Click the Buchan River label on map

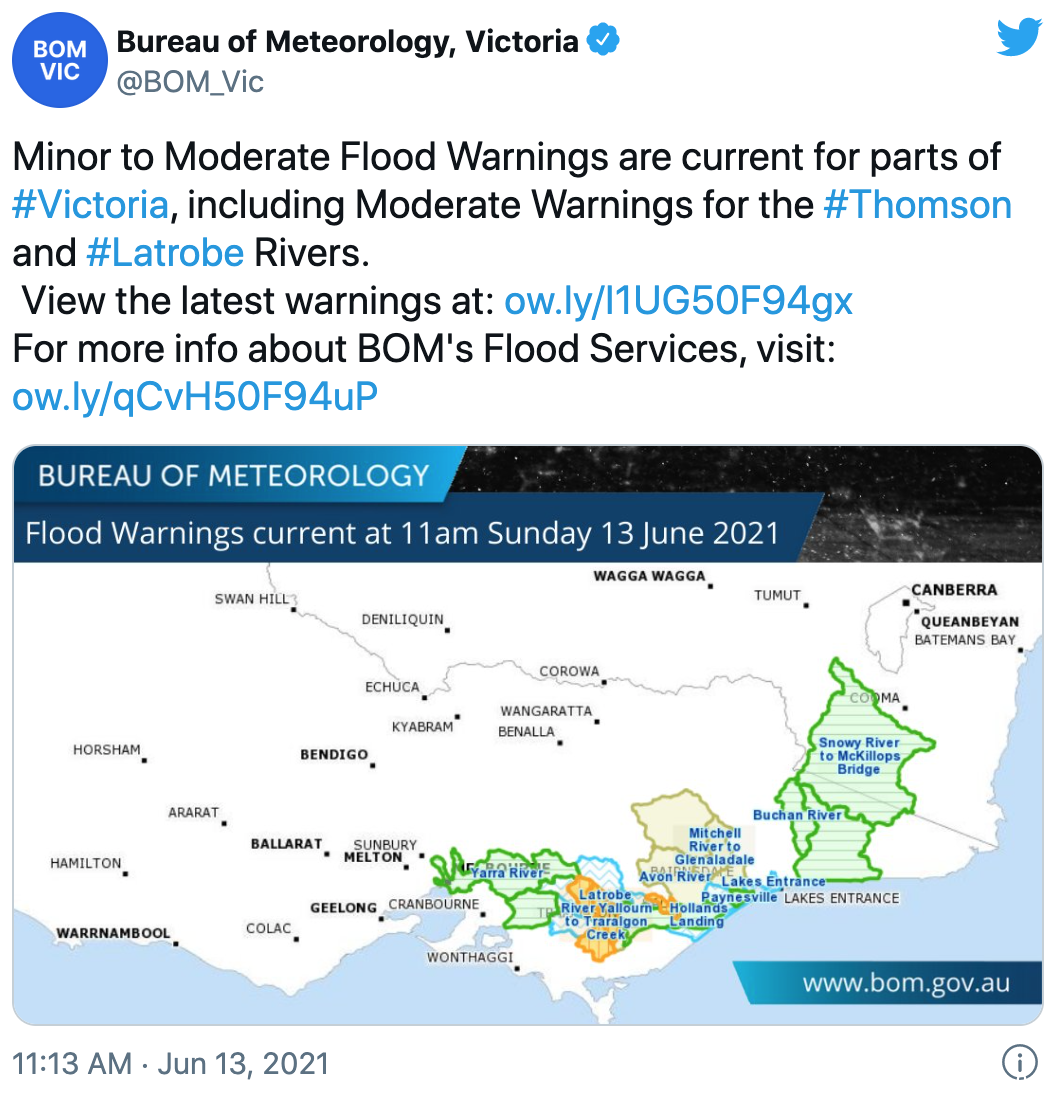pyautogui.click(x=797, y=814)
